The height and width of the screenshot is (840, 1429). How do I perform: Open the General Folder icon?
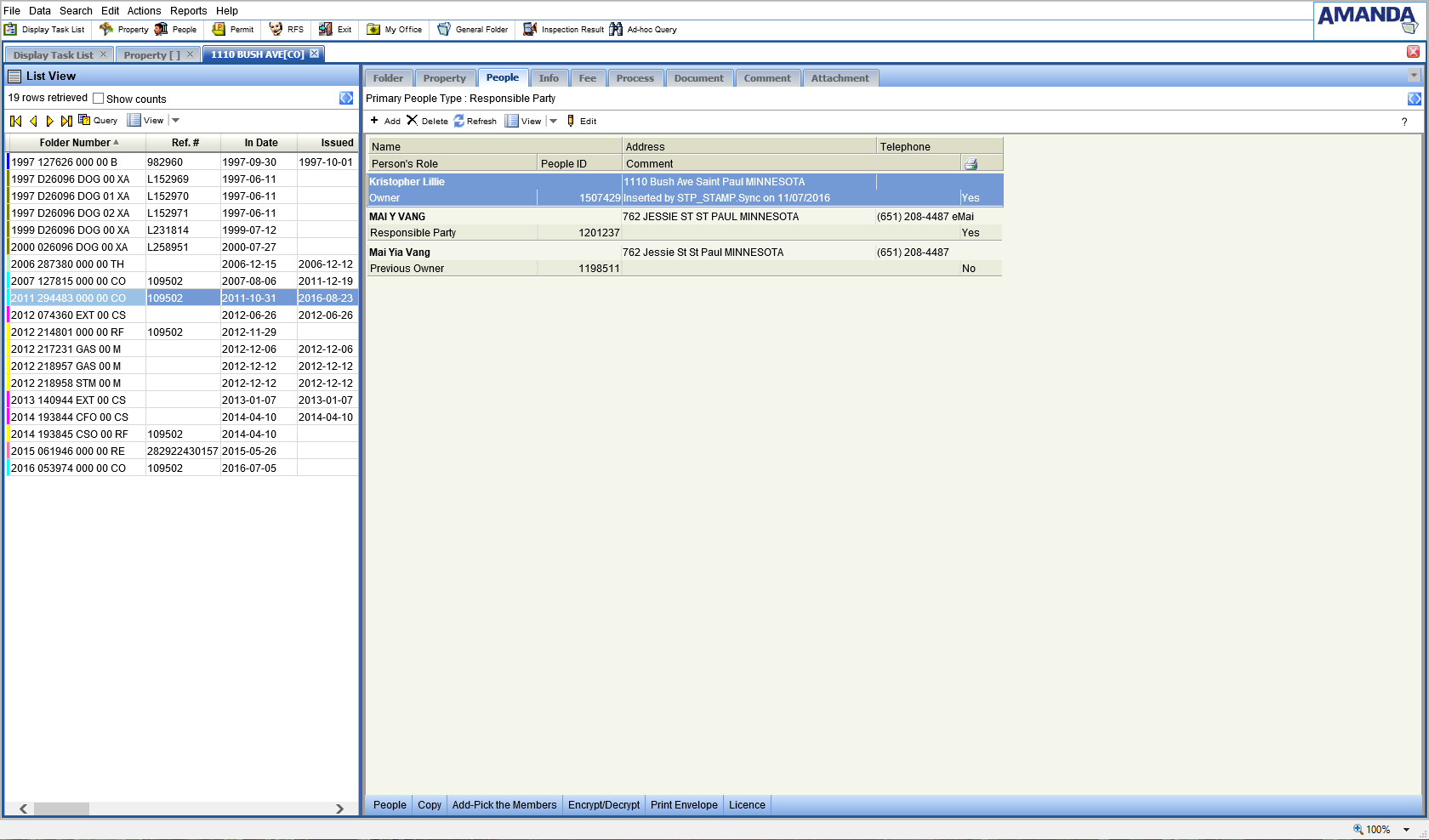(444, 29)
